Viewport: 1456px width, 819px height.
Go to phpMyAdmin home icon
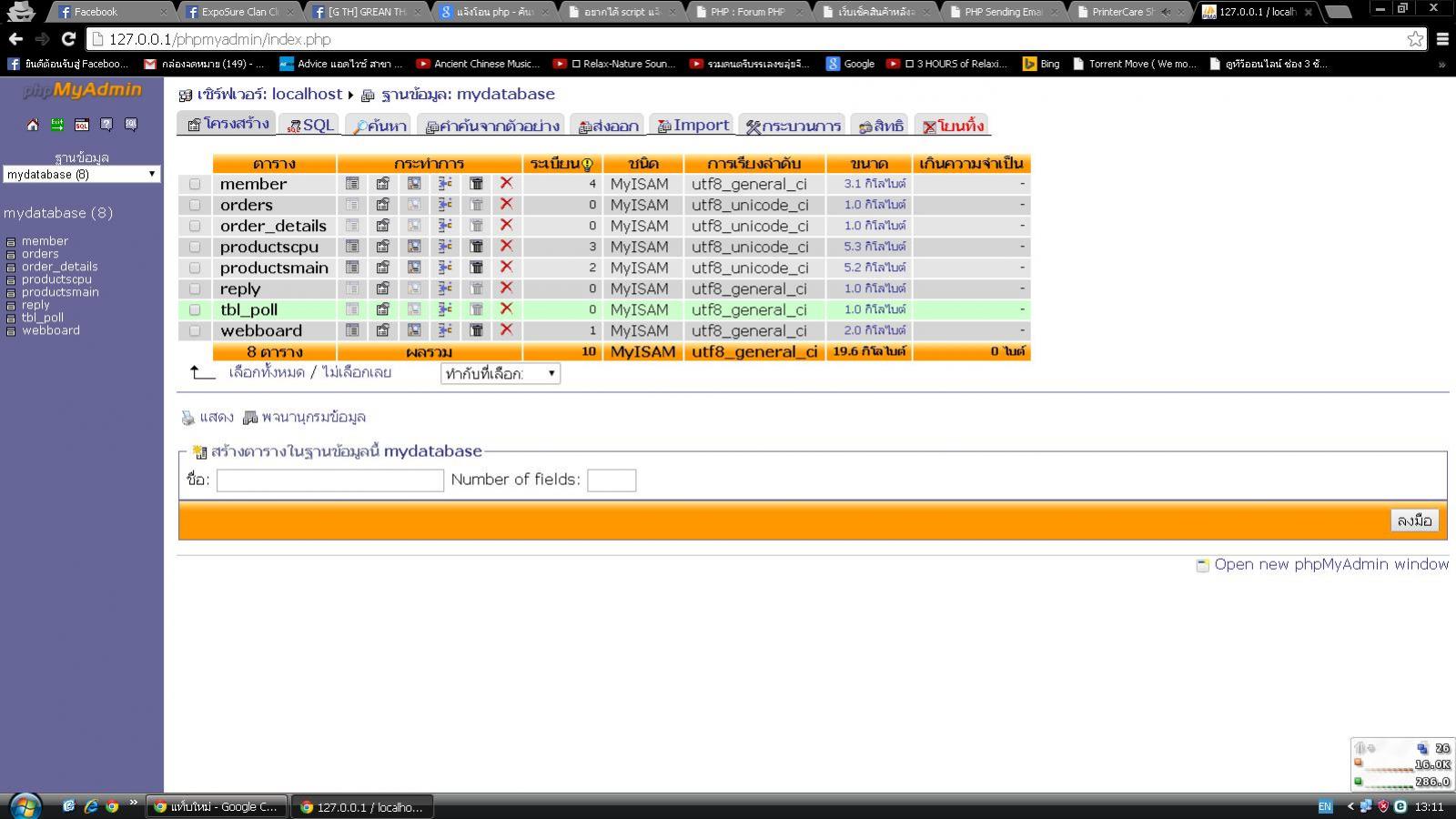(33, 125)
